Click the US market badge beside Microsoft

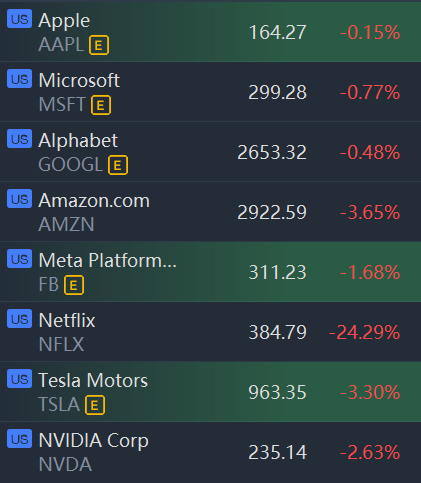pos(19,79)
